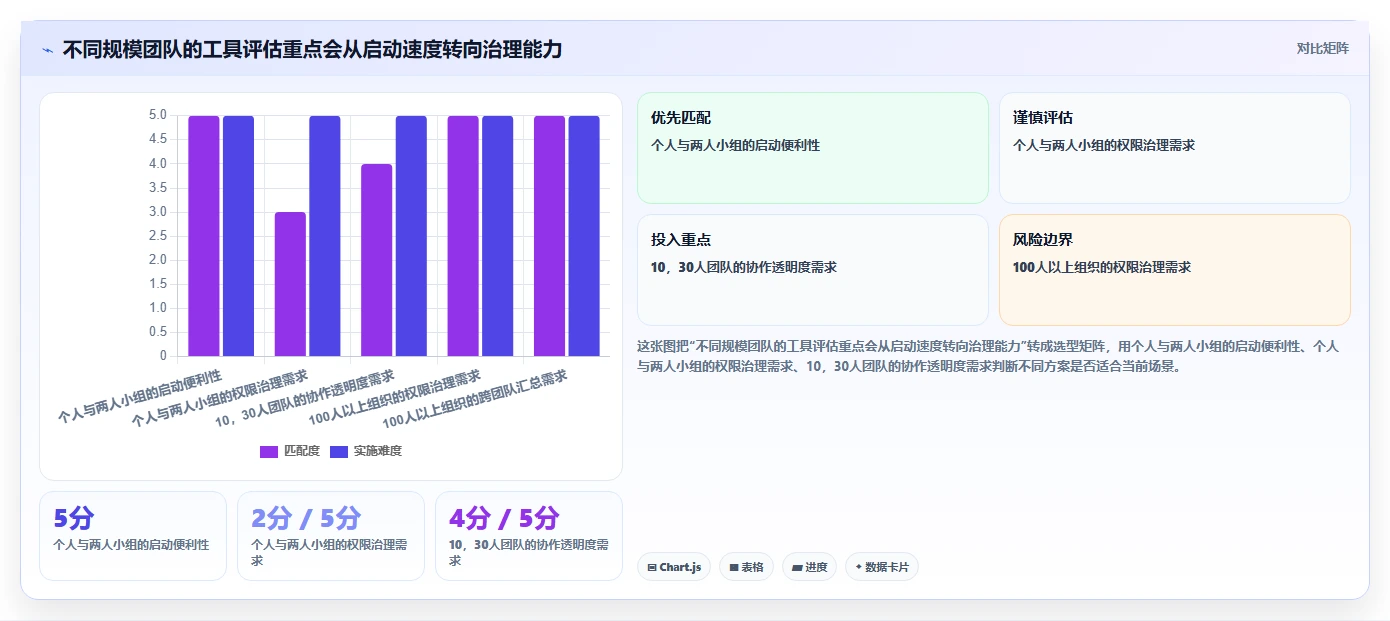Click the Chart.js tag icon
This screenshot has width=1390, height=621.
pyautogui.click(x=652, y=567)
